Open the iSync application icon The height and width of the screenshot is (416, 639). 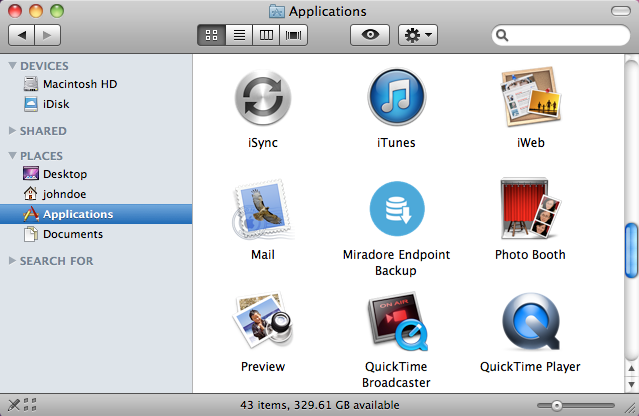click(x=263, y=98)
